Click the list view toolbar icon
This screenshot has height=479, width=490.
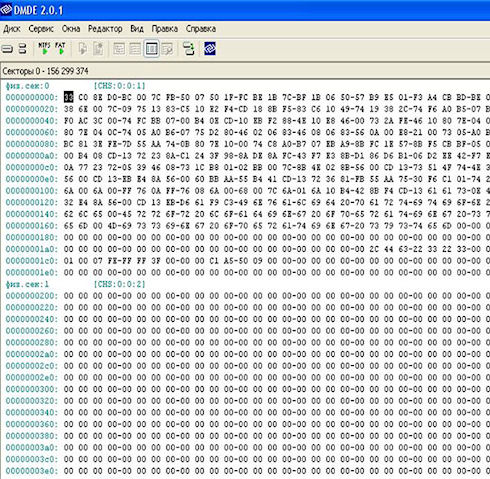coord(135,49)
